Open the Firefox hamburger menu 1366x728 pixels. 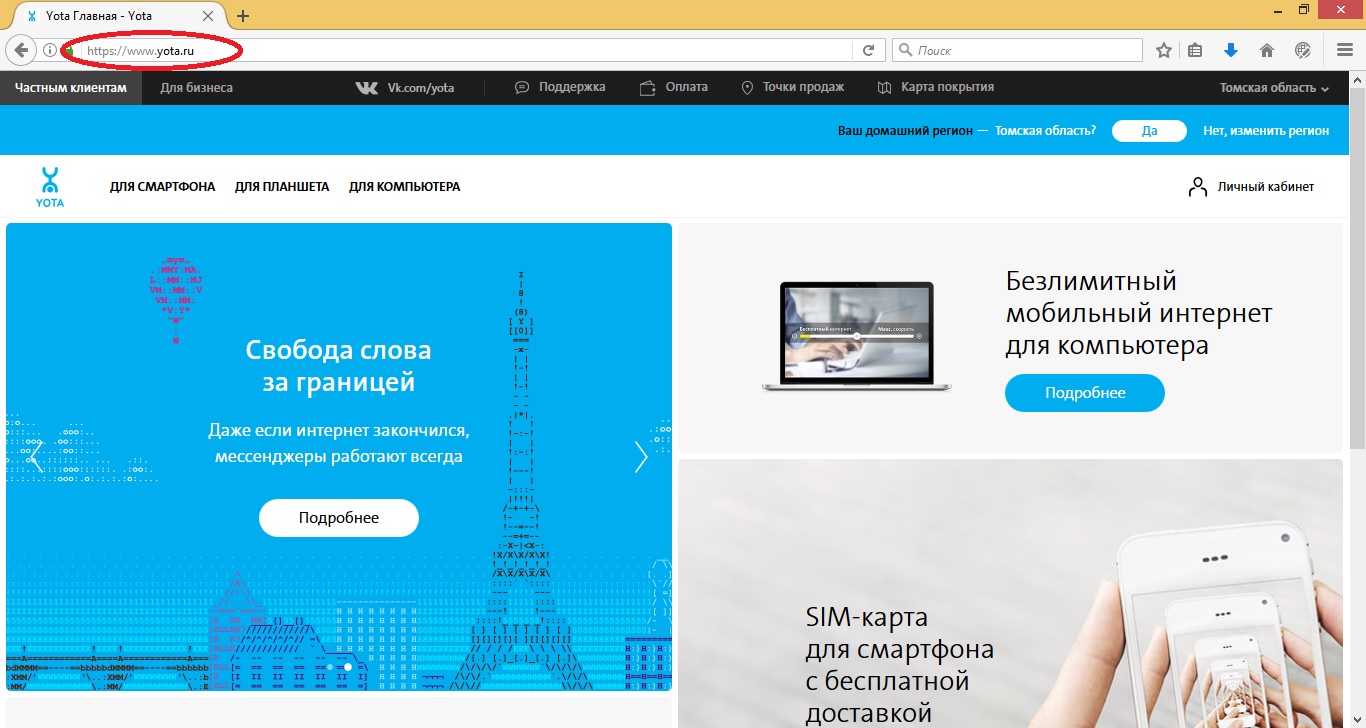pos(1345,50)
